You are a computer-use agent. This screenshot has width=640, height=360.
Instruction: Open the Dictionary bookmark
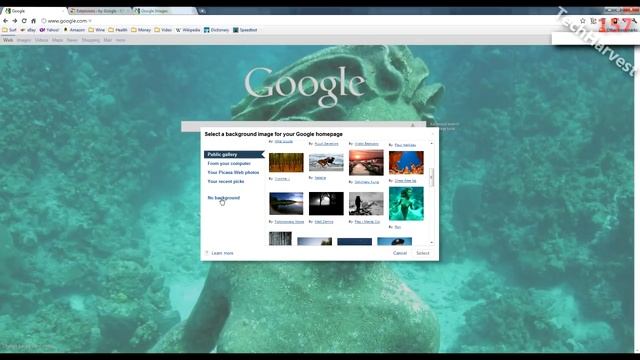point(217,30)
